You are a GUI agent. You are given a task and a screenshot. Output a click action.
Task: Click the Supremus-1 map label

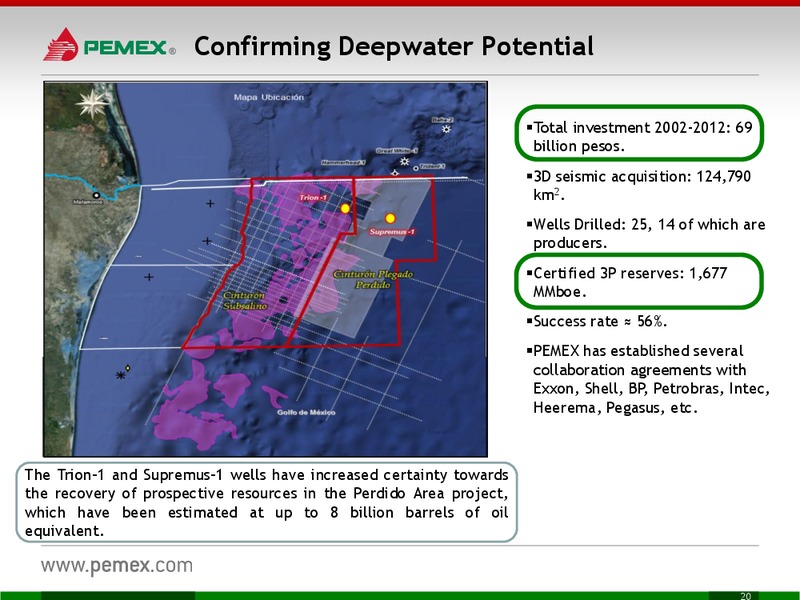coord(392,232)
